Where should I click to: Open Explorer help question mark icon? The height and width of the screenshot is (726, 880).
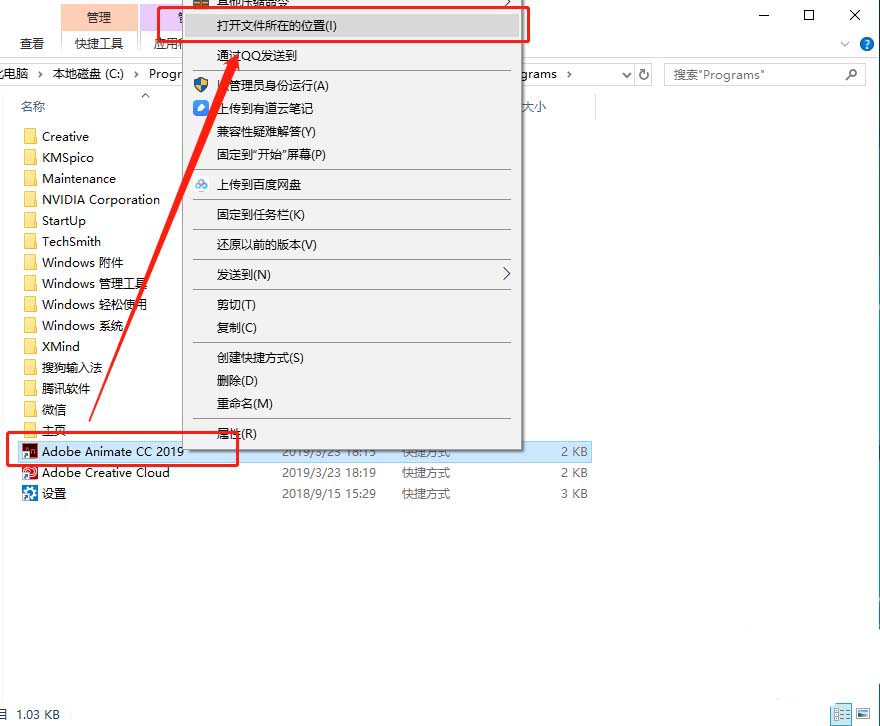pyautogui.click(x=867, y=44)
